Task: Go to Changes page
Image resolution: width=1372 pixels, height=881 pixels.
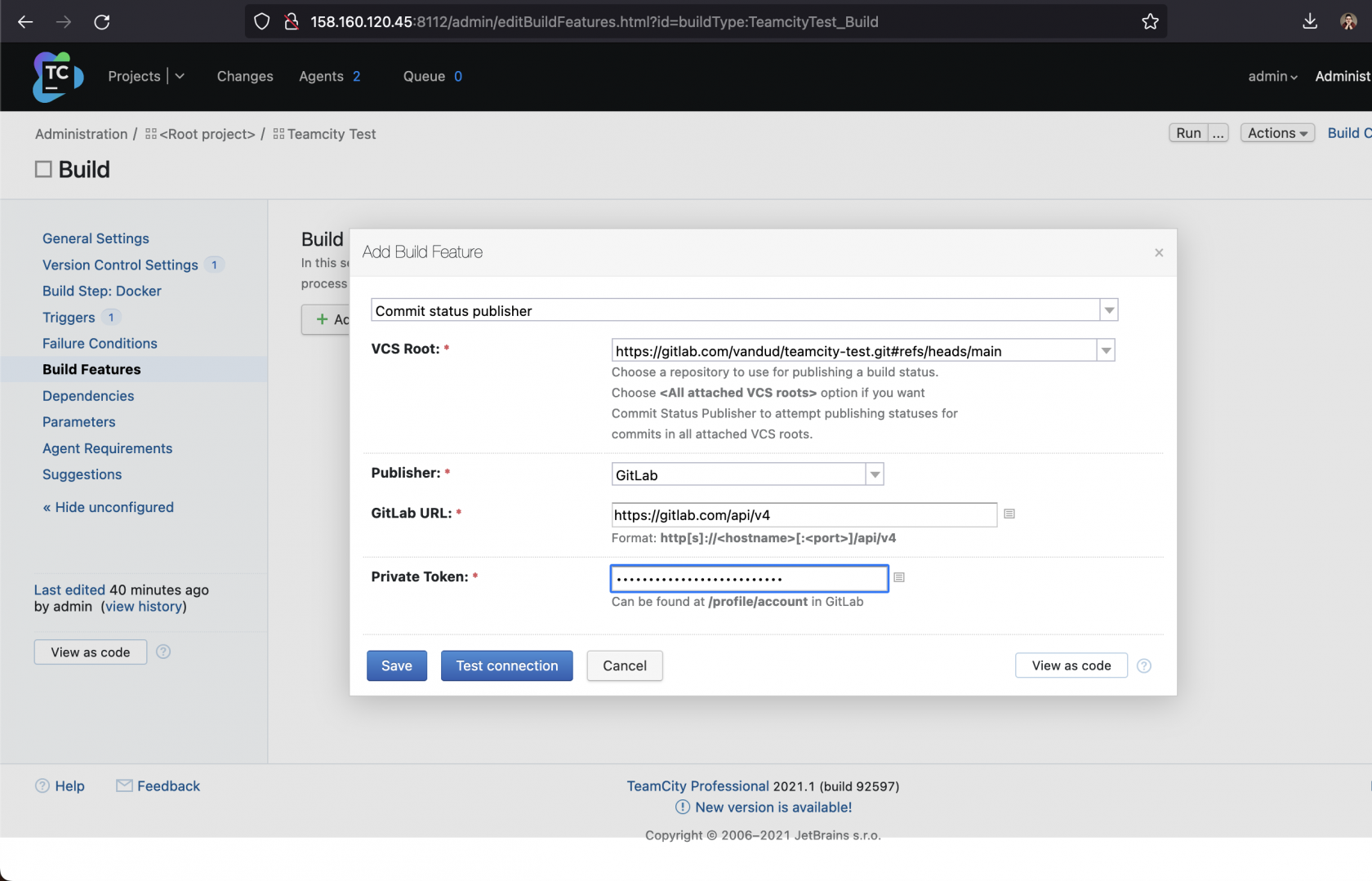Action: click(245, 76)
